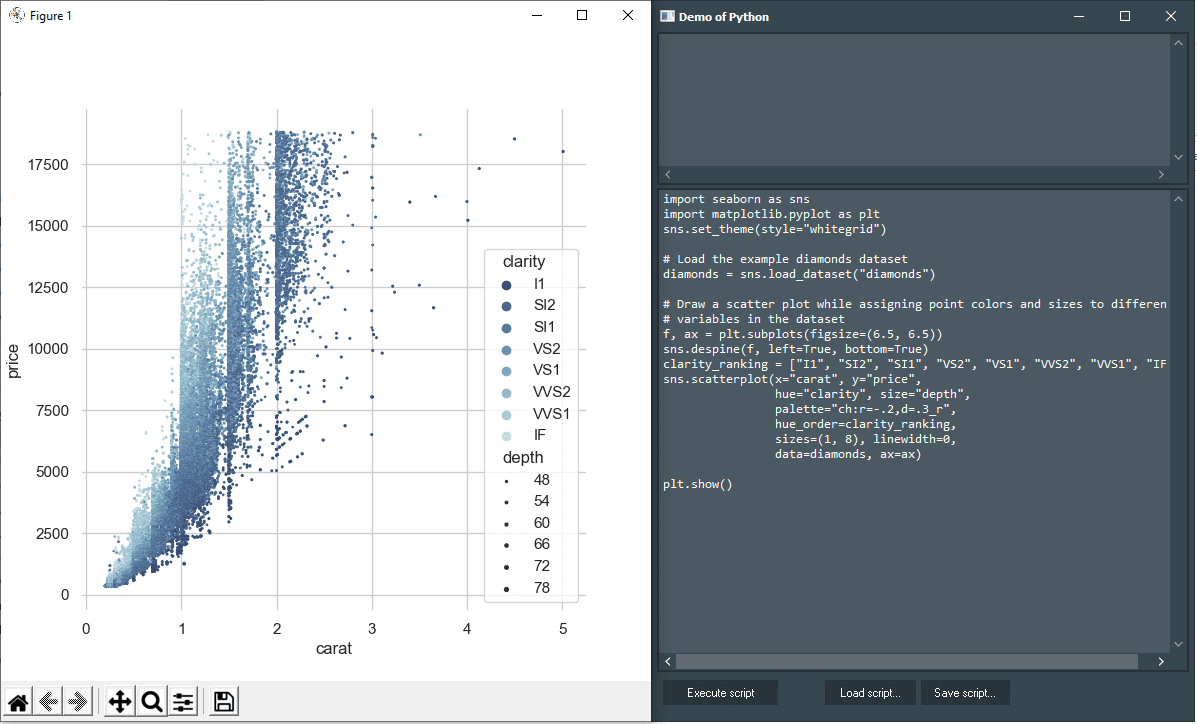
Task: Reset the plot view with the Home icon
Action: click(17, 701)
